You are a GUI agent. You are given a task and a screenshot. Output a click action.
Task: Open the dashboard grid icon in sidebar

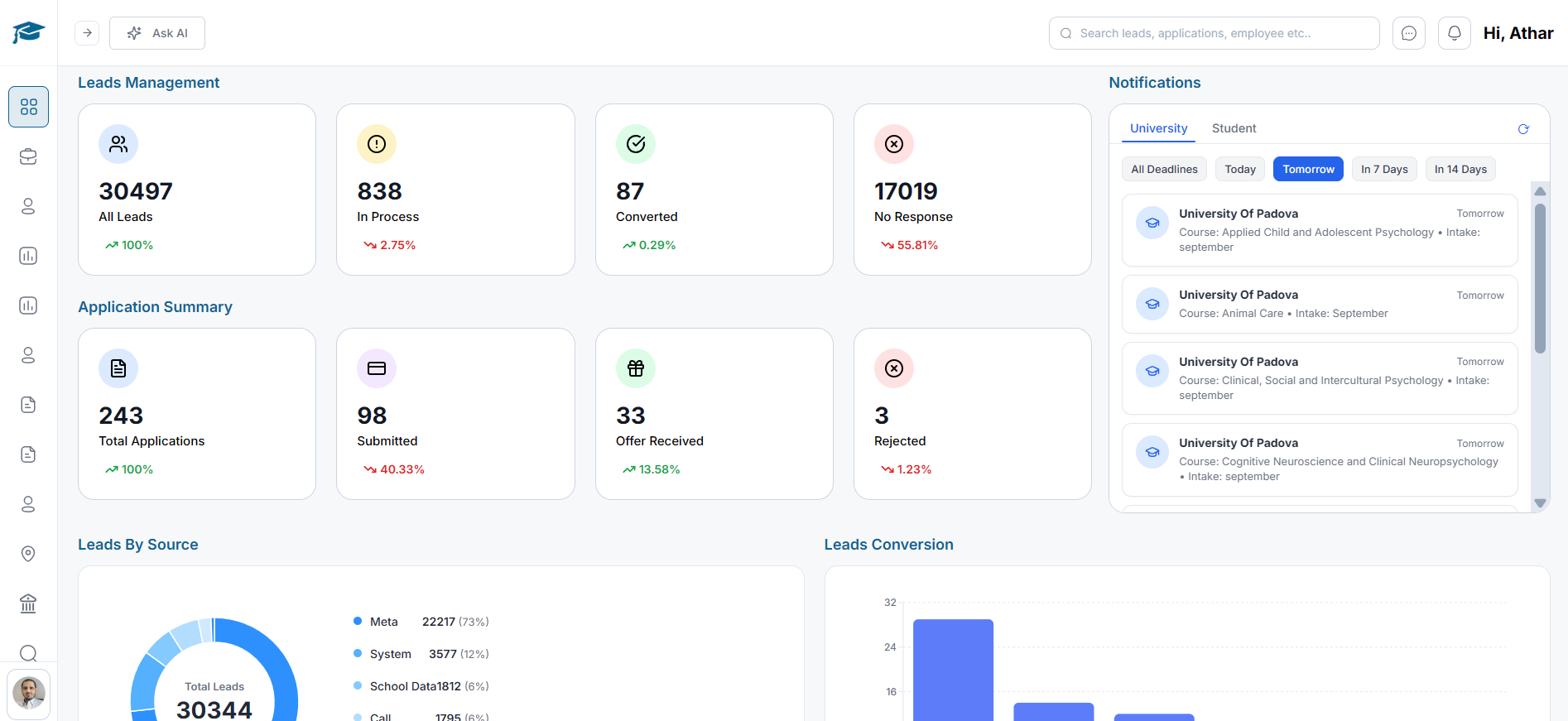[28, 107]
